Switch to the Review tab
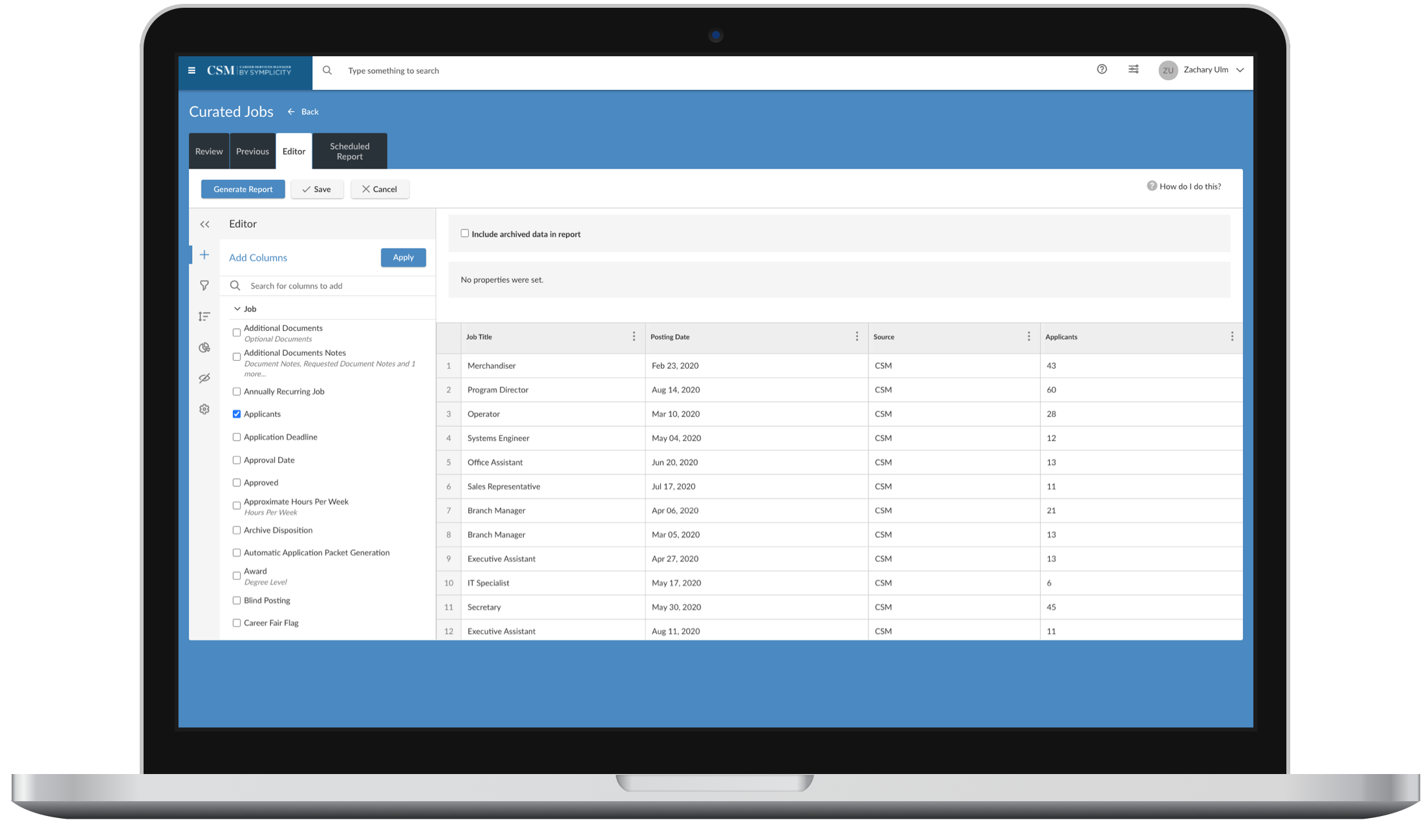This screenshot has height=840, width=1428. pos(209,151)
